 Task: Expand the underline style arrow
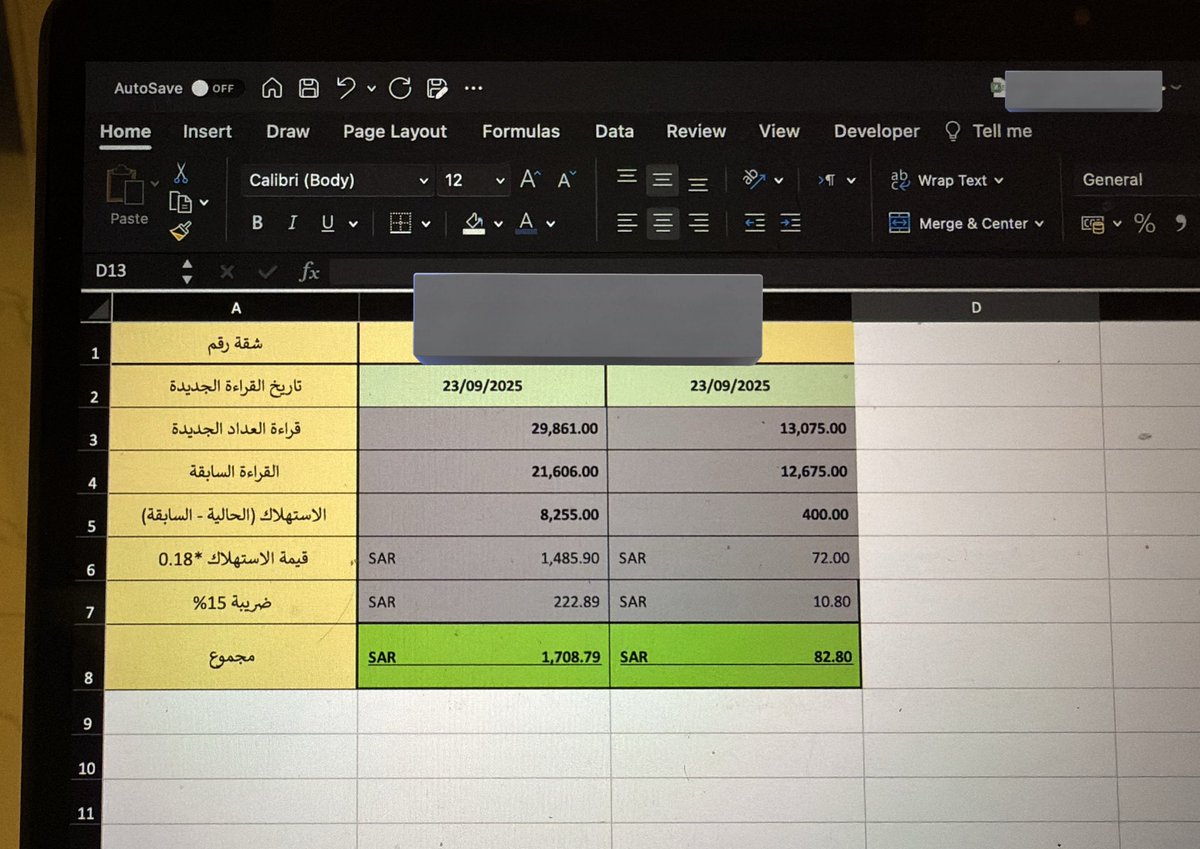click(x=352, y=224)
